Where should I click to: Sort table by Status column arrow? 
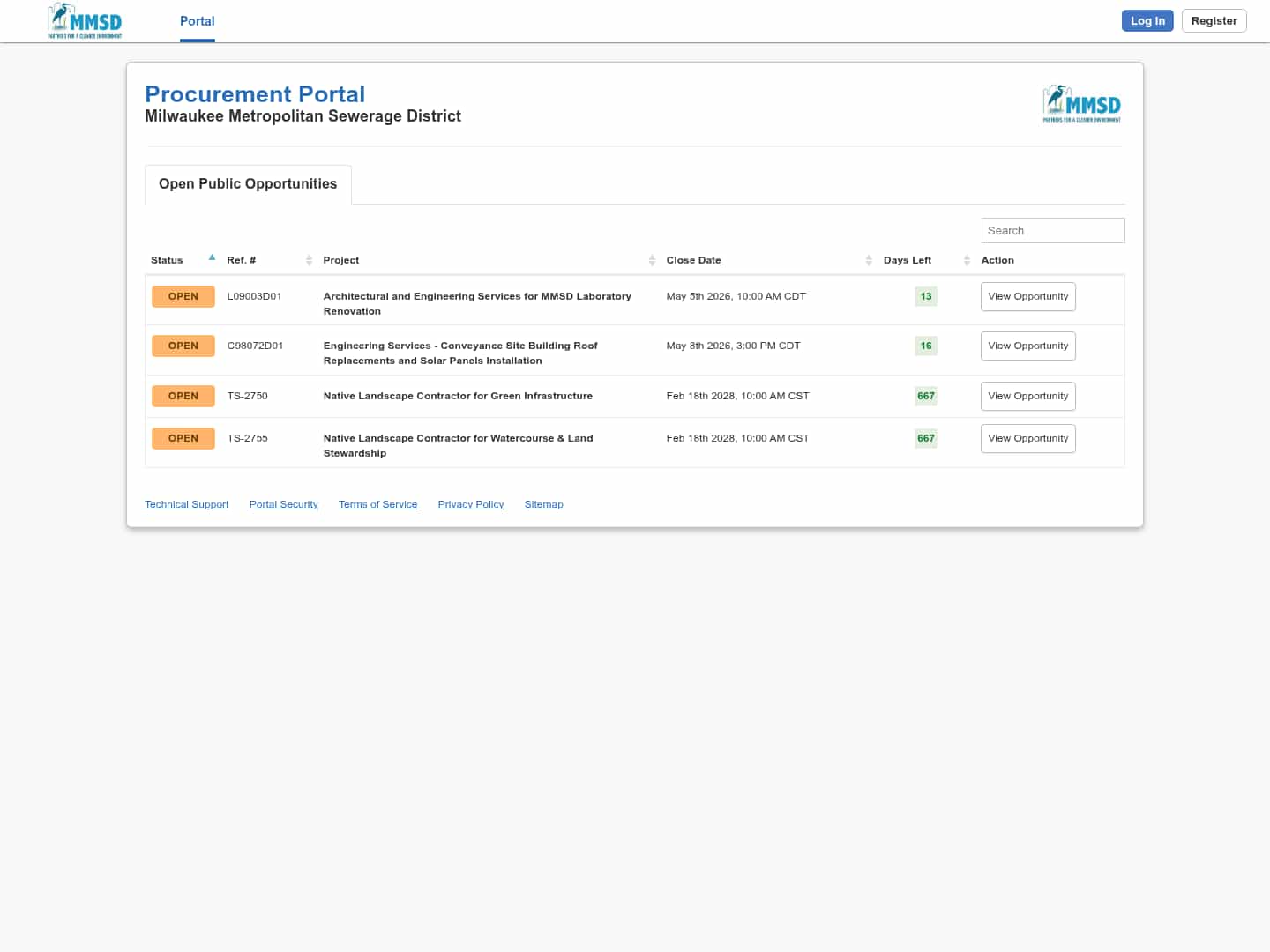point(212,258)
